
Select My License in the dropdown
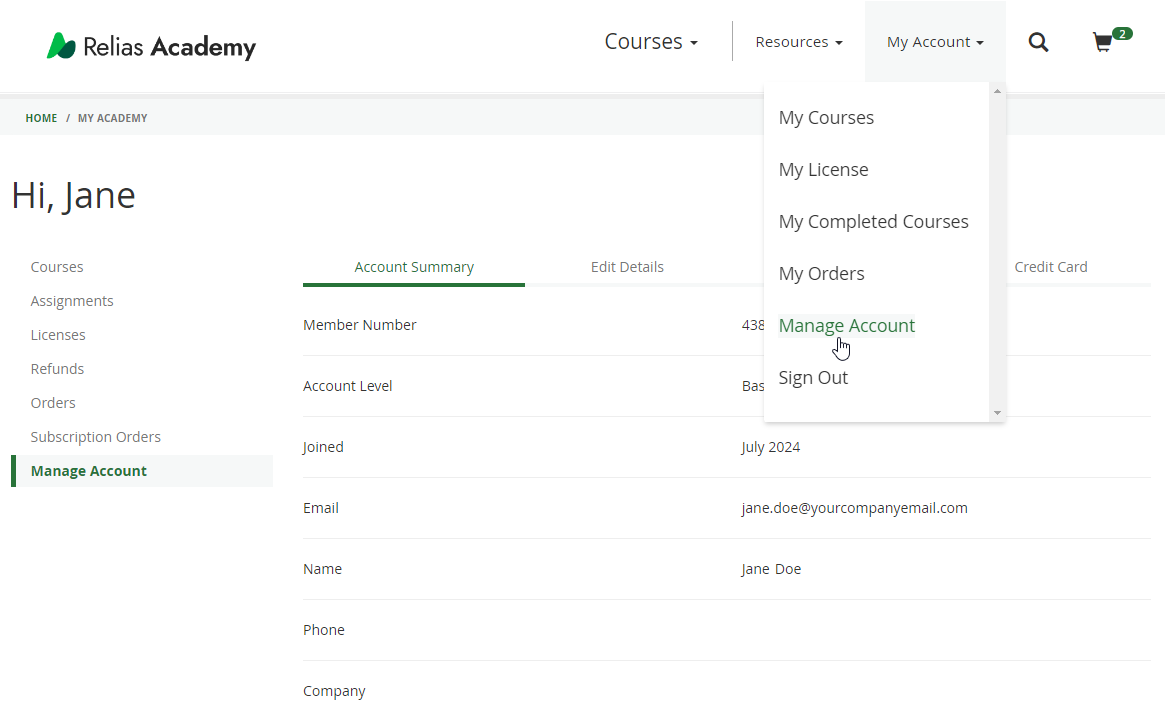coord(823,169)
